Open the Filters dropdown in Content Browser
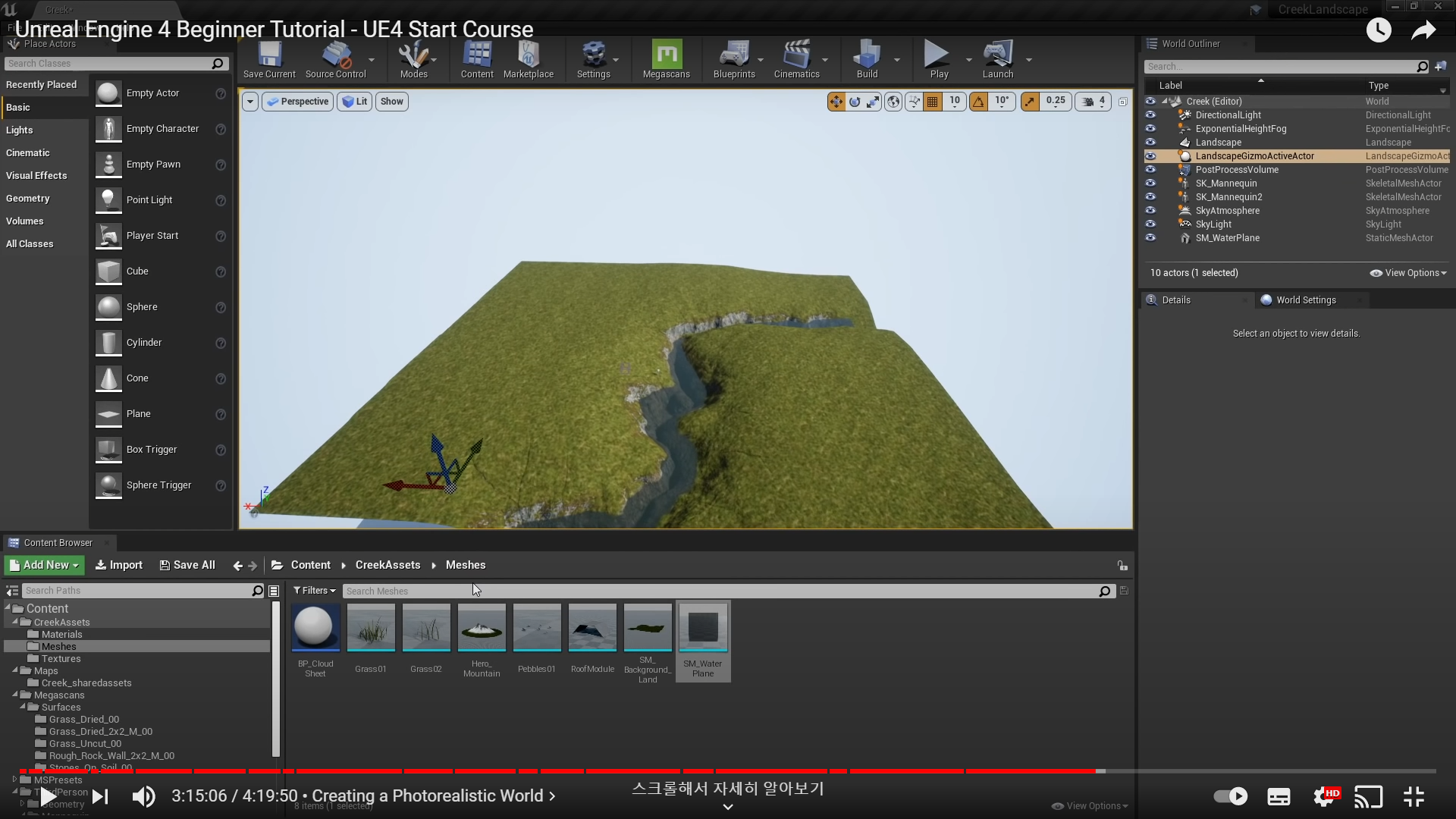1456x819 pixels. tap(314, 591)
